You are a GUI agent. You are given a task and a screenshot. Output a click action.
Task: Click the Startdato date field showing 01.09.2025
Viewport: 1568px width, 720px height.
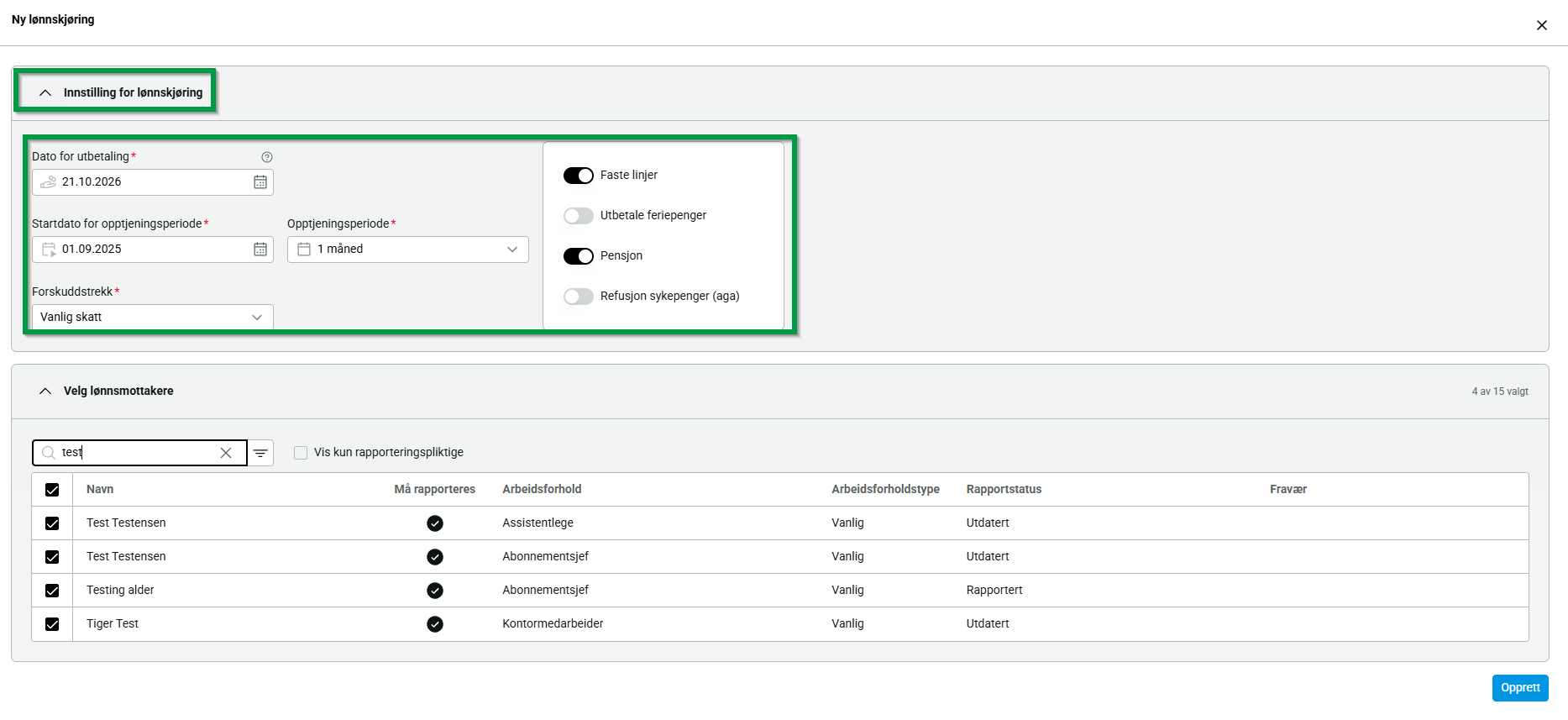point(153,250)
